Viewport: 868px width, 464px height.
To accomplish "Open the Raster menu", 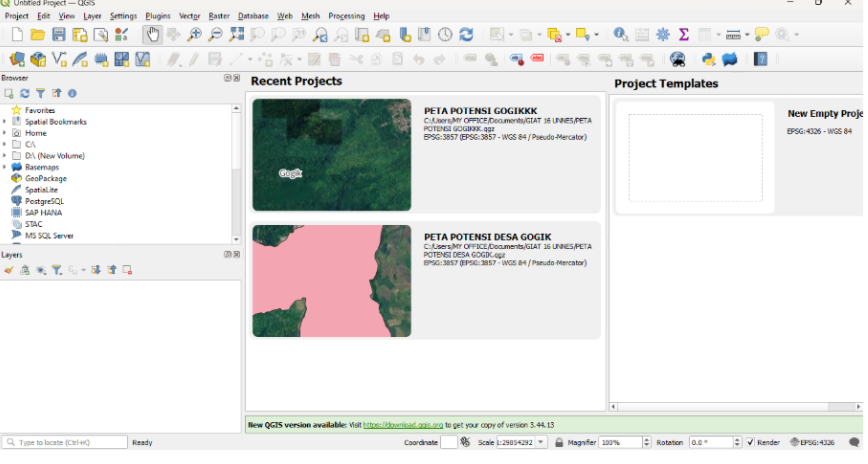I will pos(219,16).
